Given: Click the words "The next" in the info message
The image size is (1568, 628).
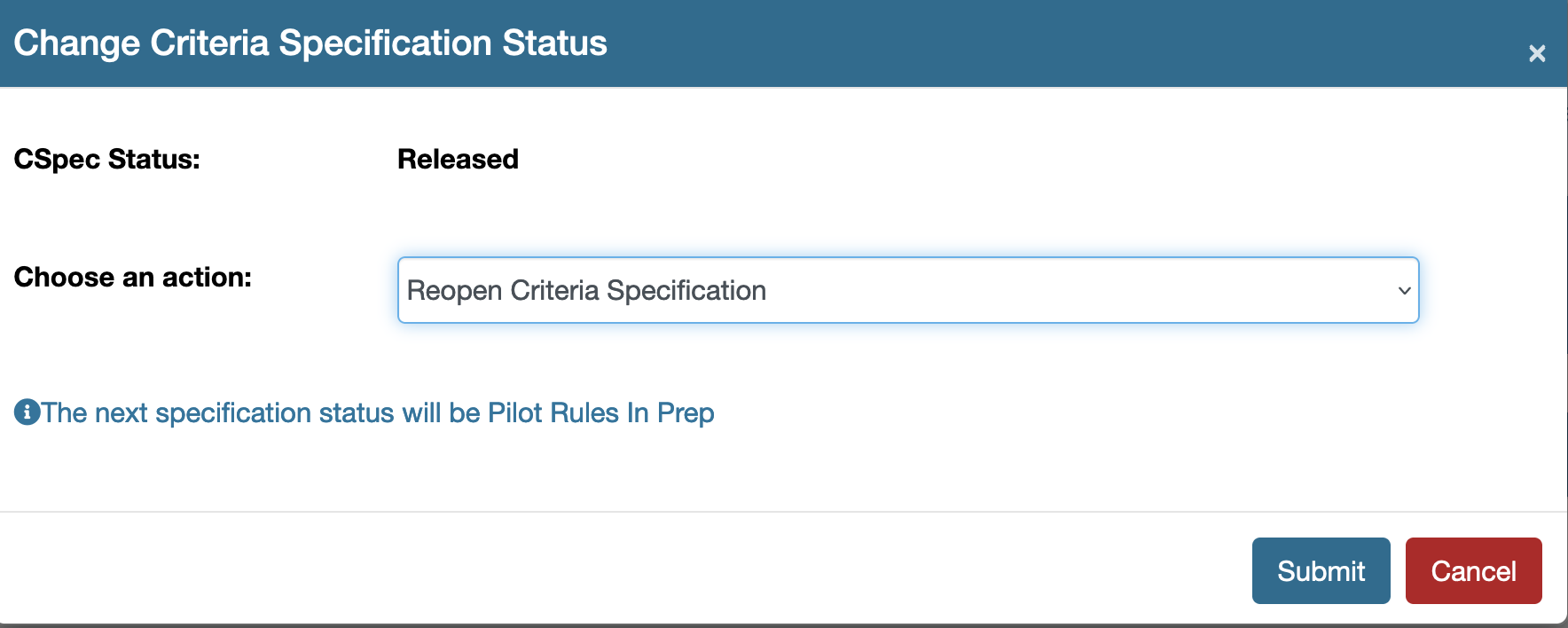Looking at the screenshot, I should [94, 413].
